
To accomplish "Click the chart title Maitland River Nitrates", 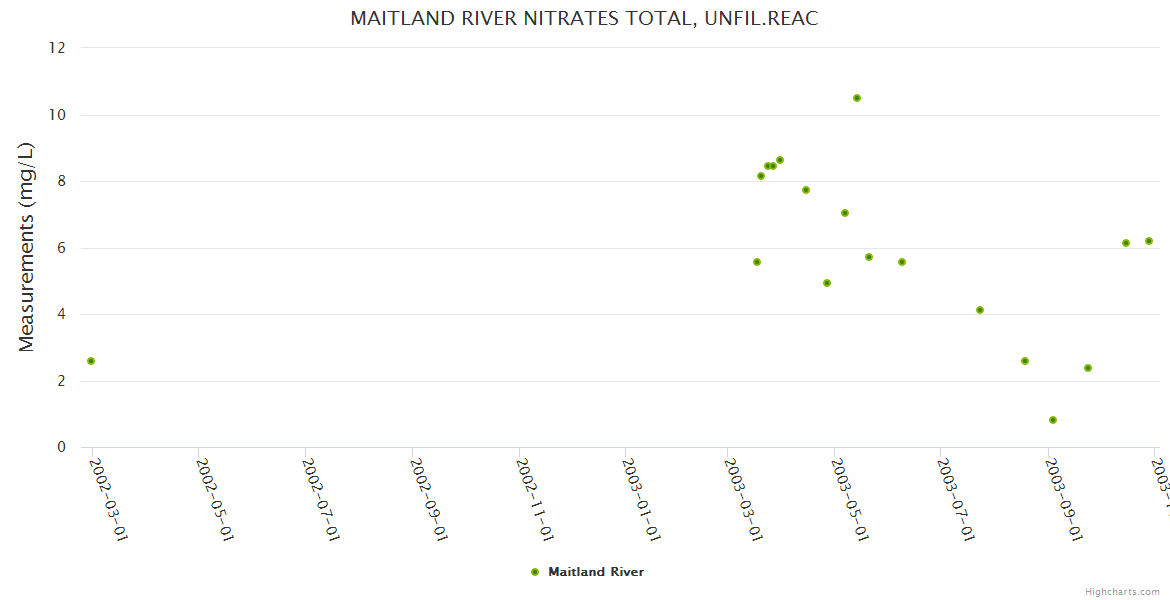I will point(584,19).
